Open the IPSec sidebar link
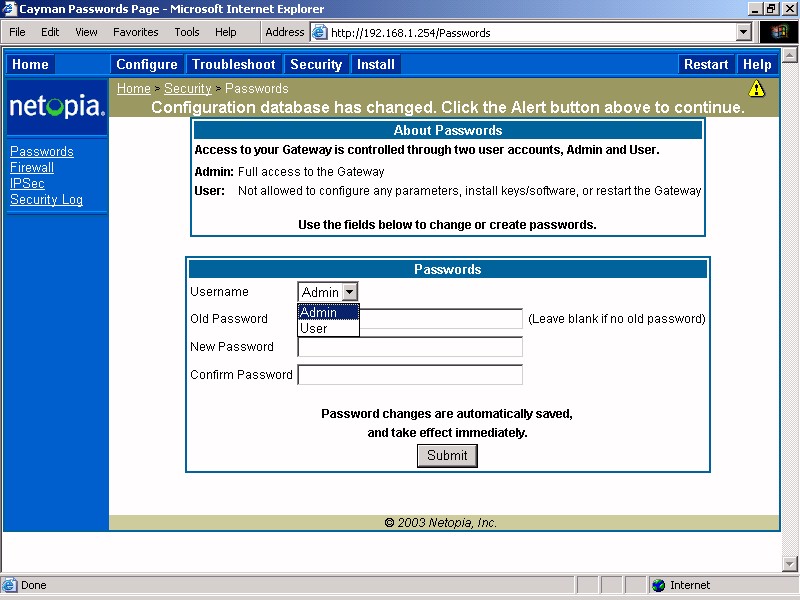Image resolution: width=800 pixels, height=600 pixels. [27, 183]
